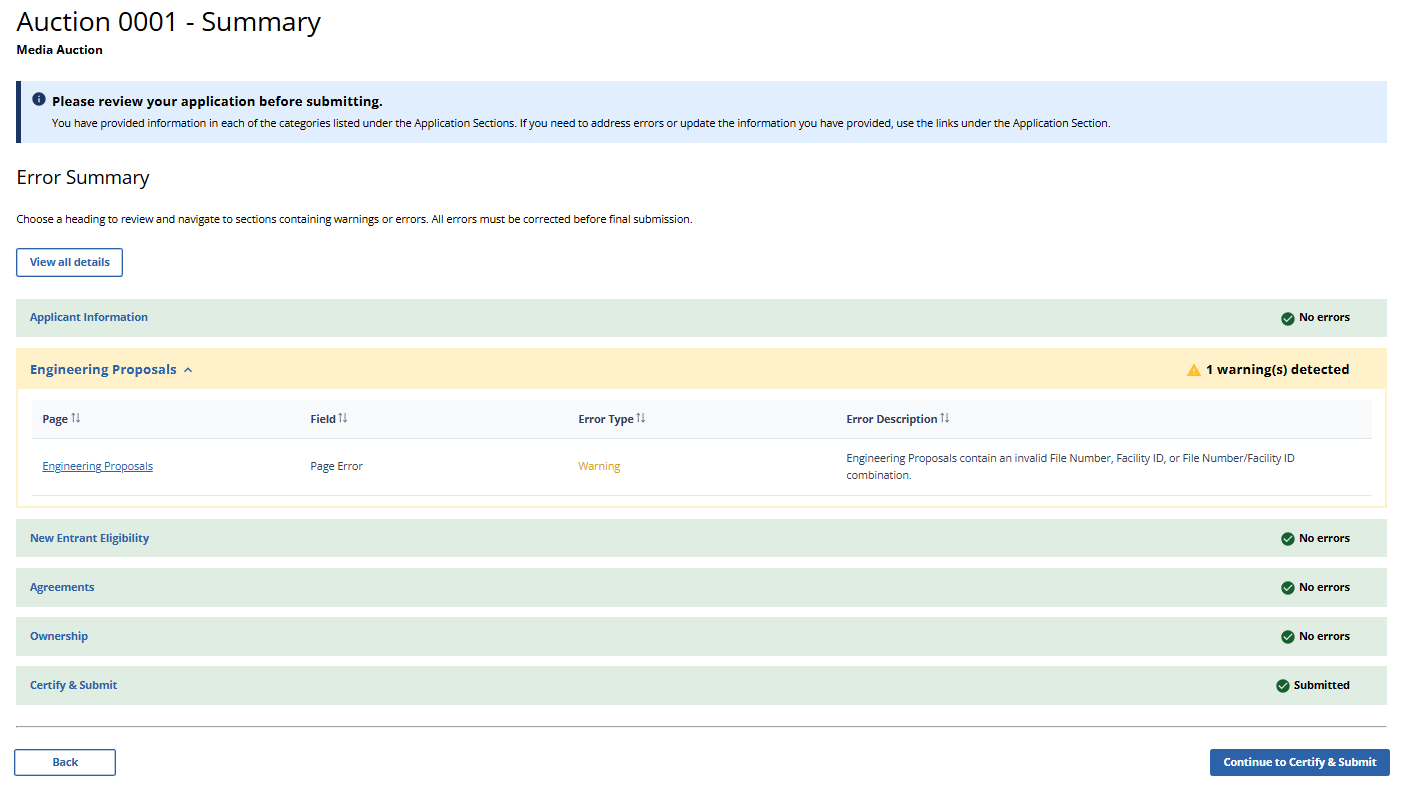Click the green checkmark in Ownership row
The height and width of the screenshot is (785, 1401).
pos(1288,637)
